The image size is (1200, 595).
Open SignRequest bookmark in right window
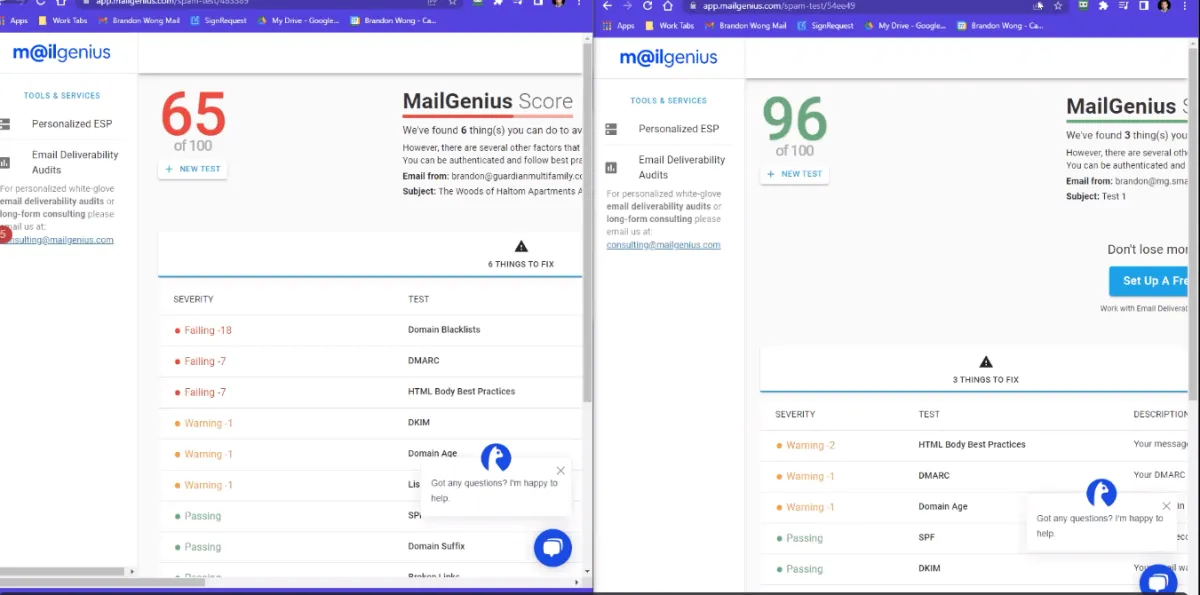click(826, 26)
